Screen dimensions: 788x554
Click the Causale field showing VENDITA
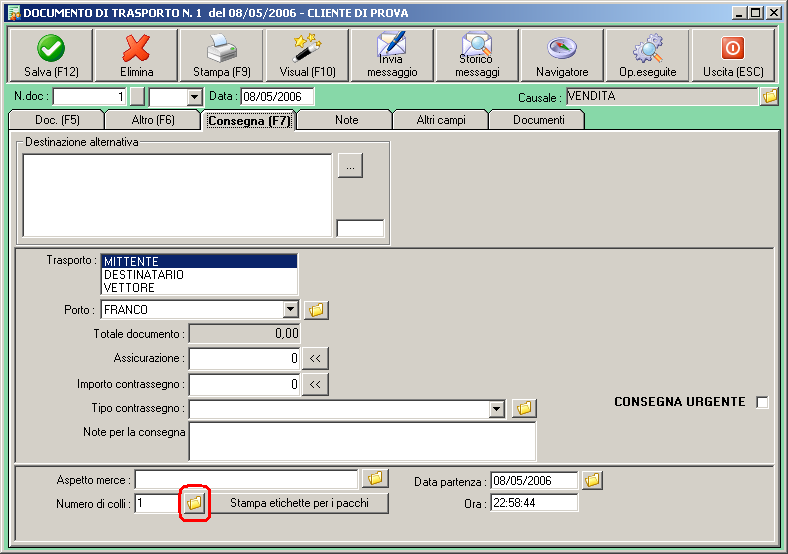click(662, 96)
